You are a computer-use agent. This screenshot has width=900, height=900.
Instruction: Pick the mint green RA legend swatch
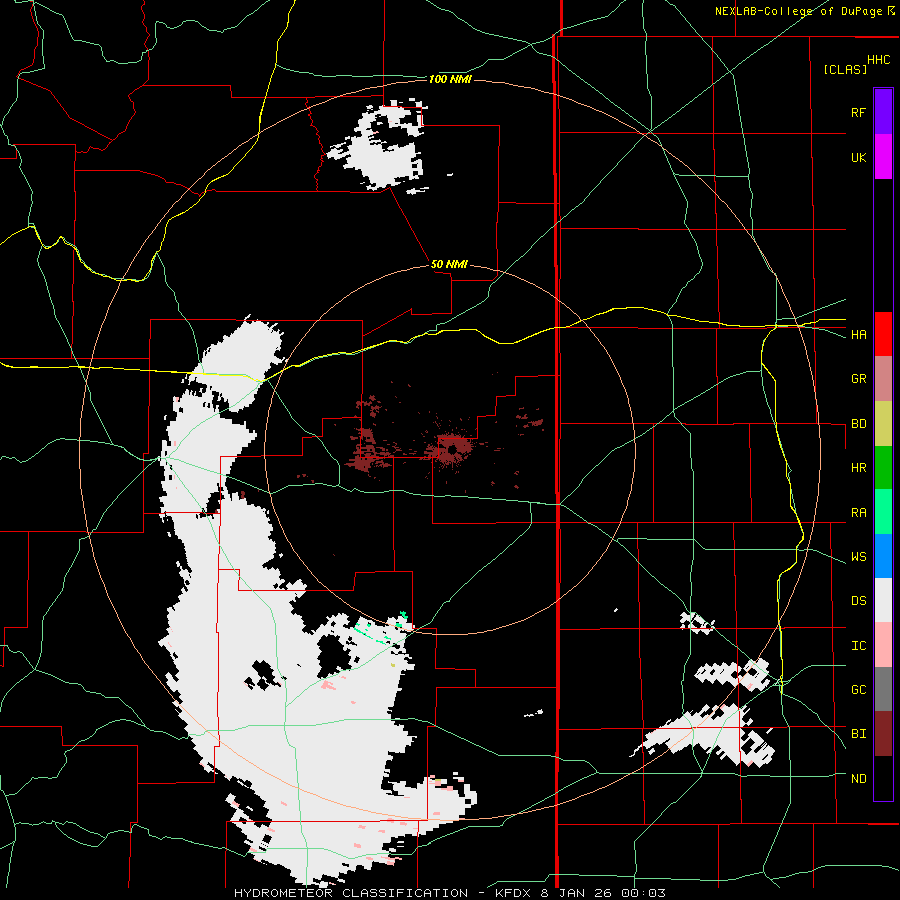[x=883, y=512]
